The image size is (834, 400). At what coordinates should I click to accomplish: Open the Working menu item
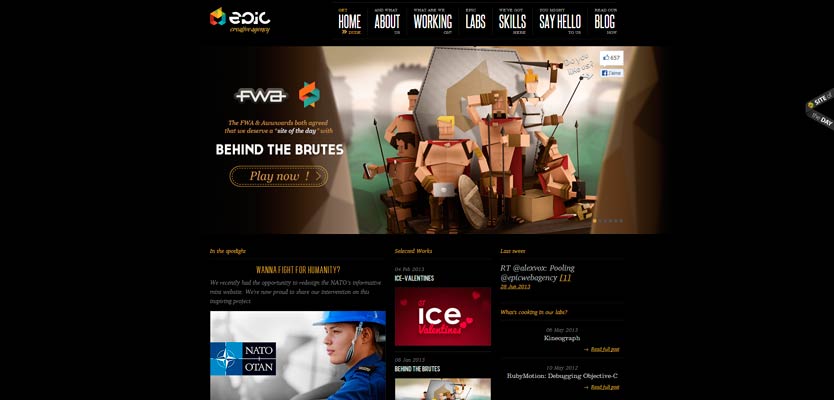[432, 22]
